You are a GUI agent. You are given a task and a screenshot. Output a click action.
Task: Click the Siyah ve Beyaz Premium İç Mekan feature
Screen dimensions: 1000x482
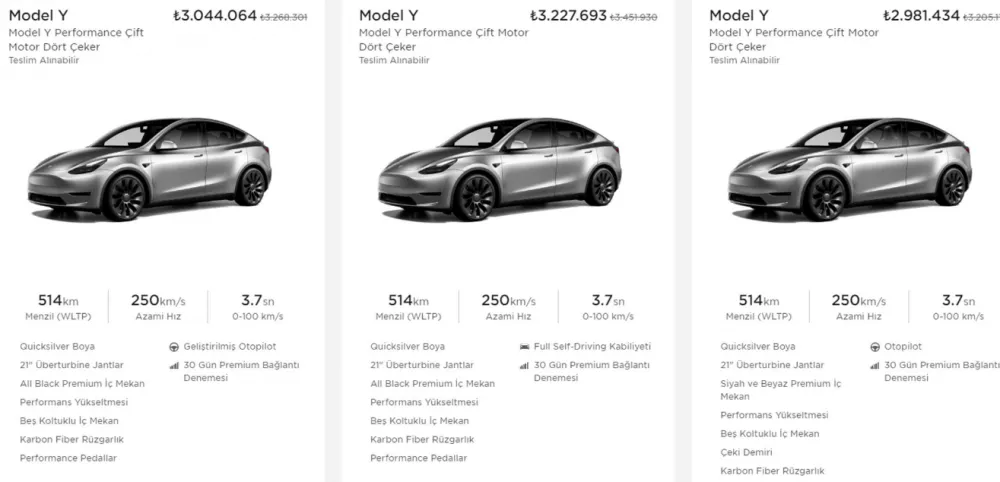[781, 384]
